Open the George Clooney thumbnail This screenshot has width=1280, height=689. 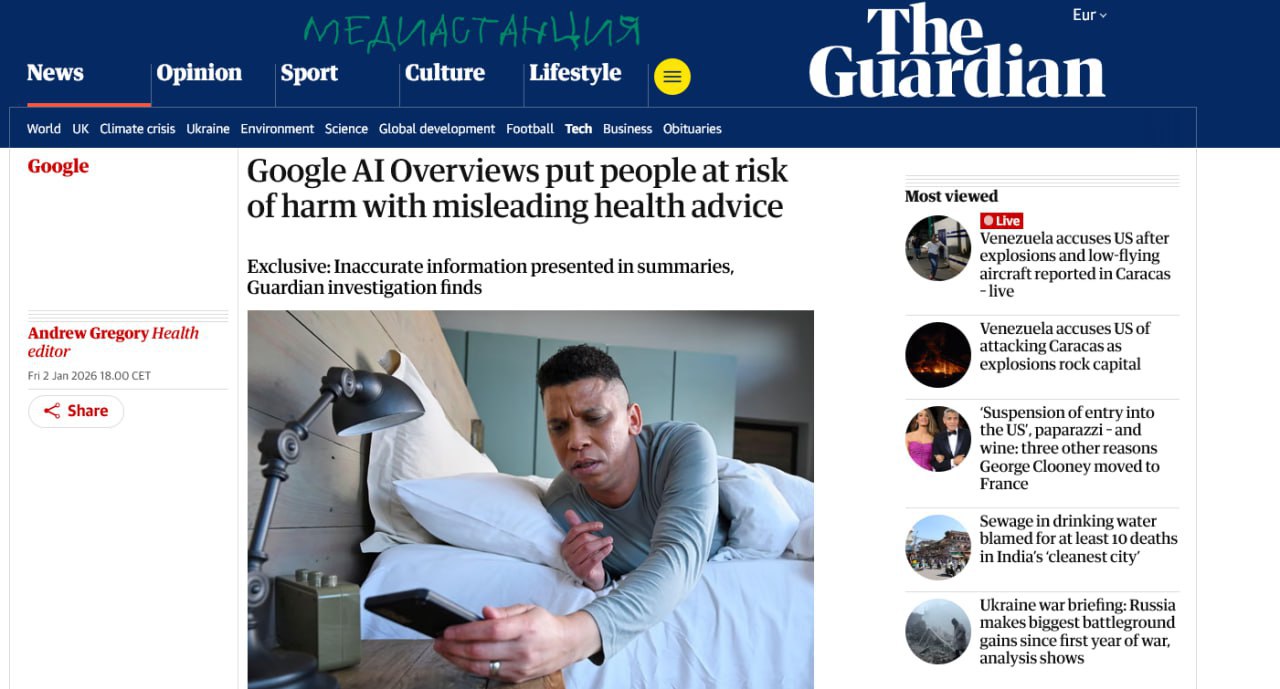pos(938,438)
